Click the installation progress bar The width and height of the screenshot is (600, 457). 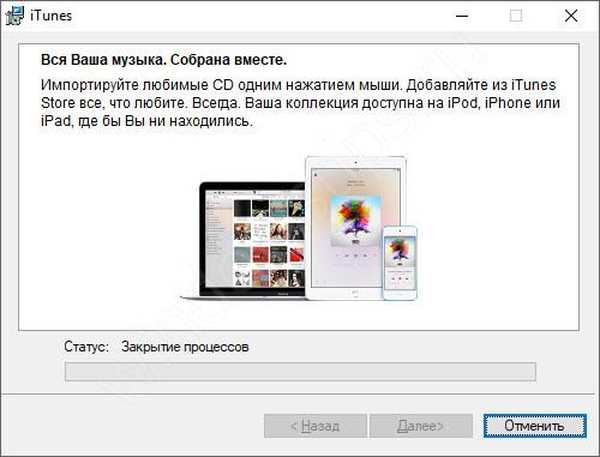point(300,372)
